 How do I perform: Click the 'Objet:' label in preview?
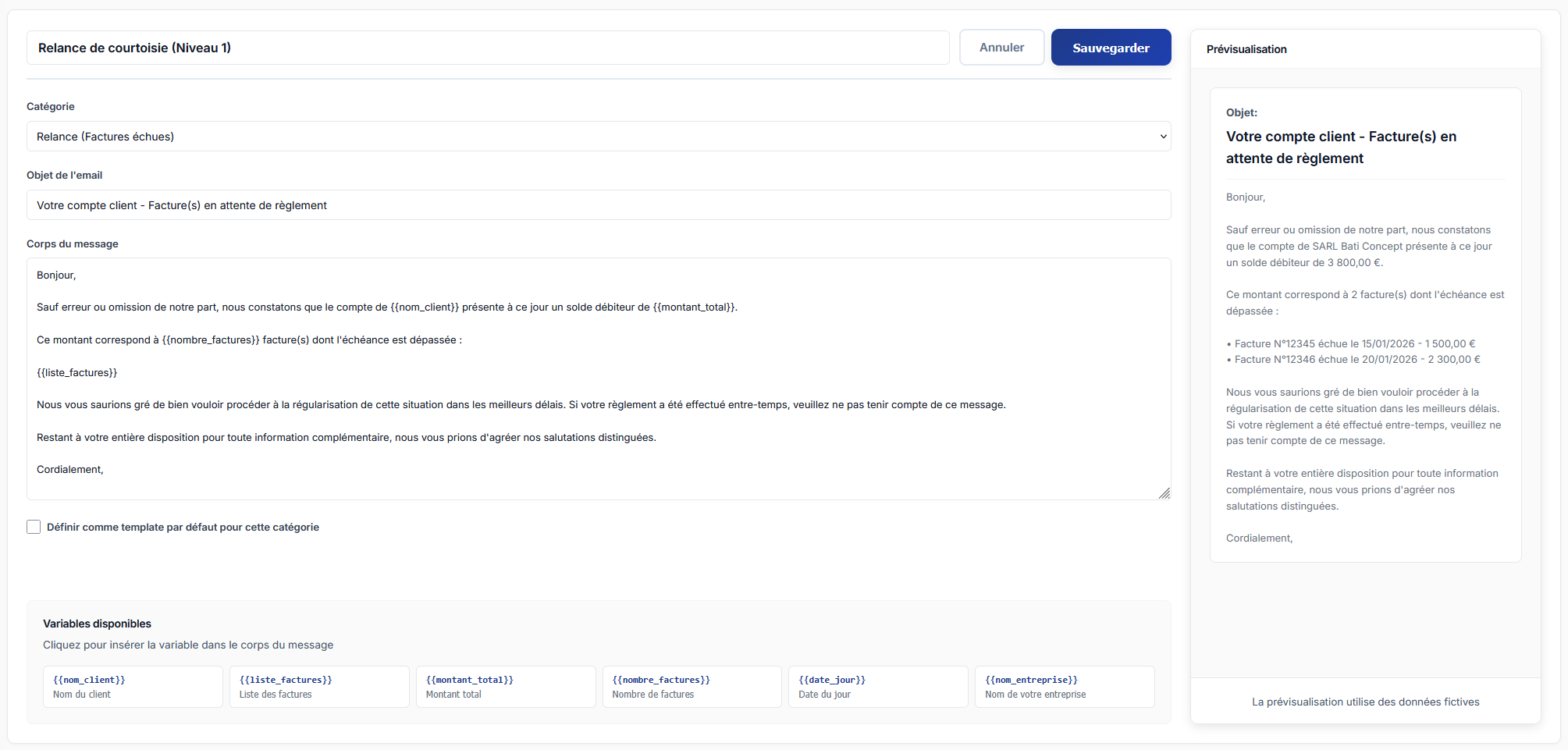tap(1242, 112)
